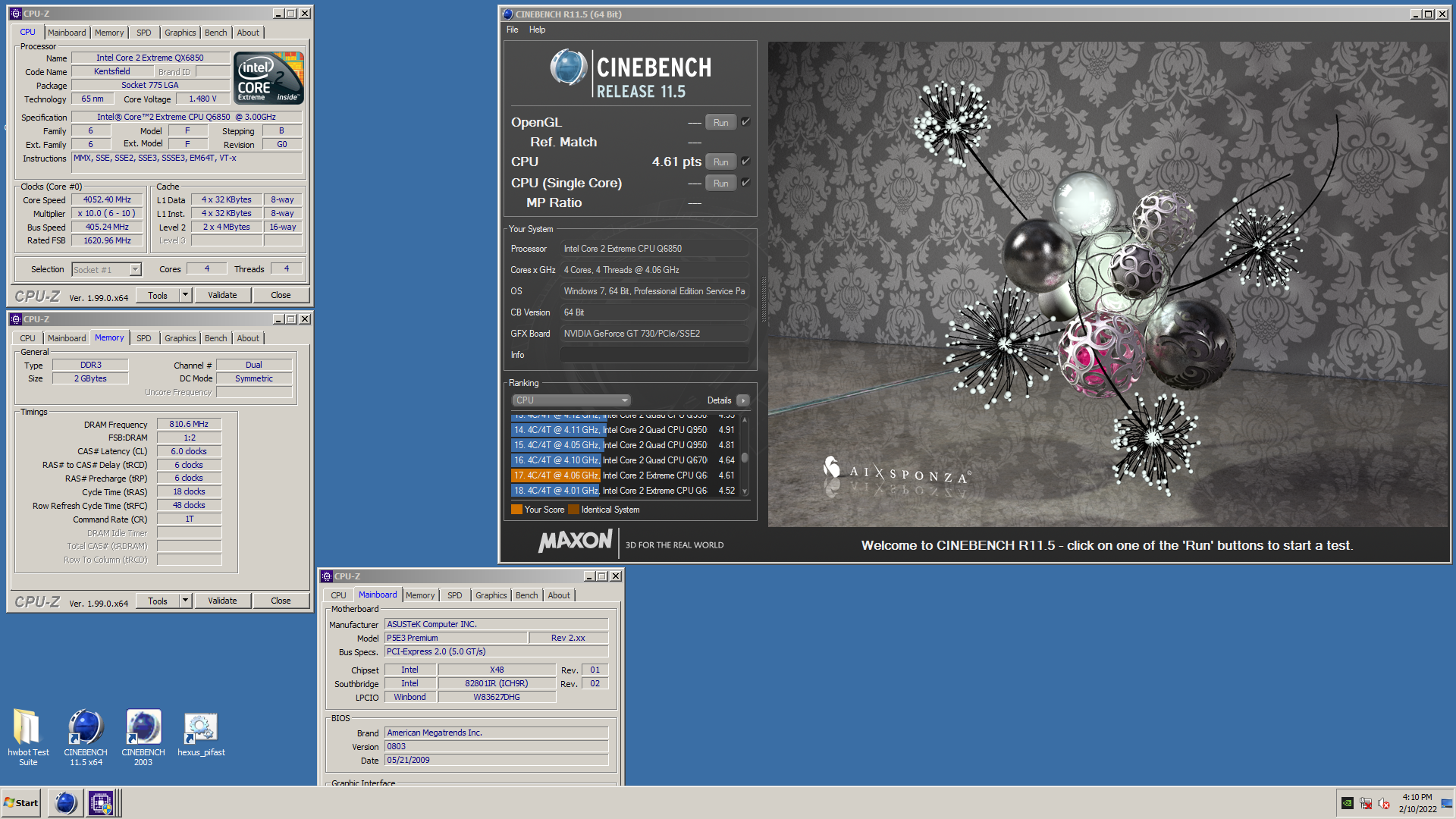The width and height of the screenshot is (1456, 819).
Task: Open the hwbot Test Suite desktop folder
Action: tap(28, 737)
